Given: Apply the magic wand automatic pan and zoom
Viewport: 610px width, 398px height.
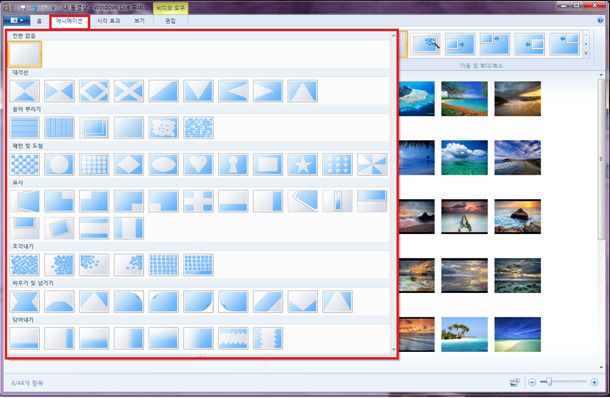Looking at the screenshot, I should (426, 44).
